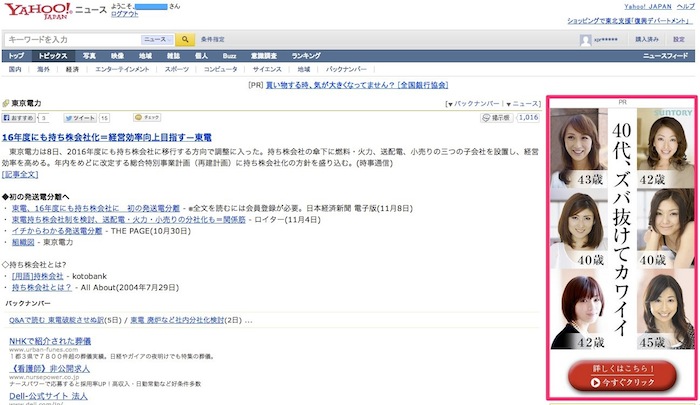Open the 映像 tab
The height and width of the screenshot is (405, 700).
[117, 56]
